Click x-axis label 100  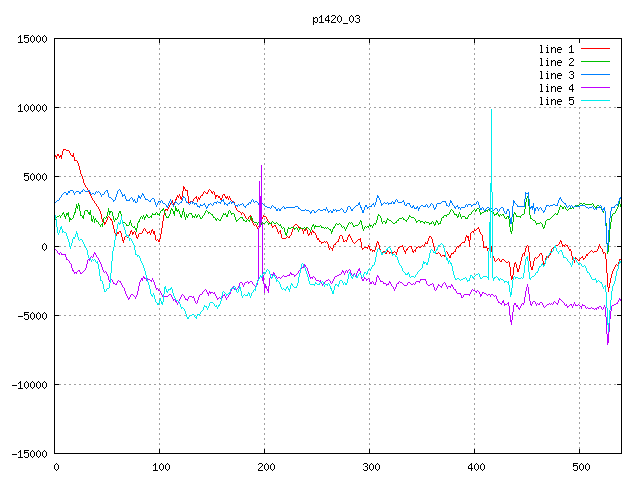click(161, 467)
